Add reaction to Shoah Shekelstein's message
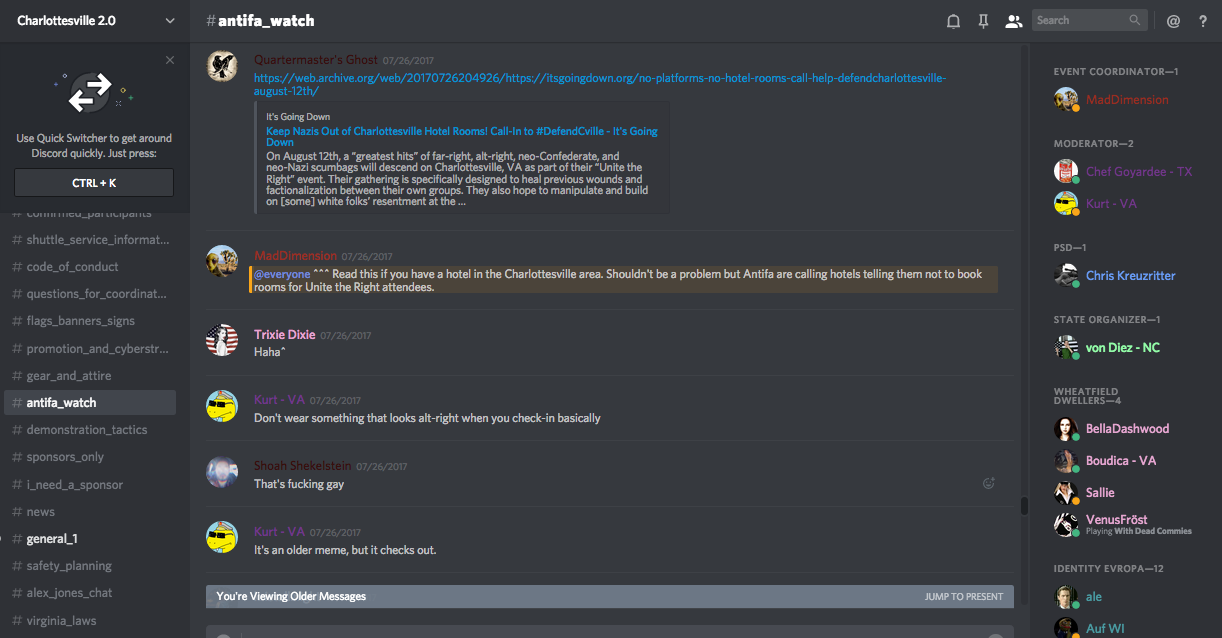Viewport: 1222px width, 638px height. click(989, 483)
